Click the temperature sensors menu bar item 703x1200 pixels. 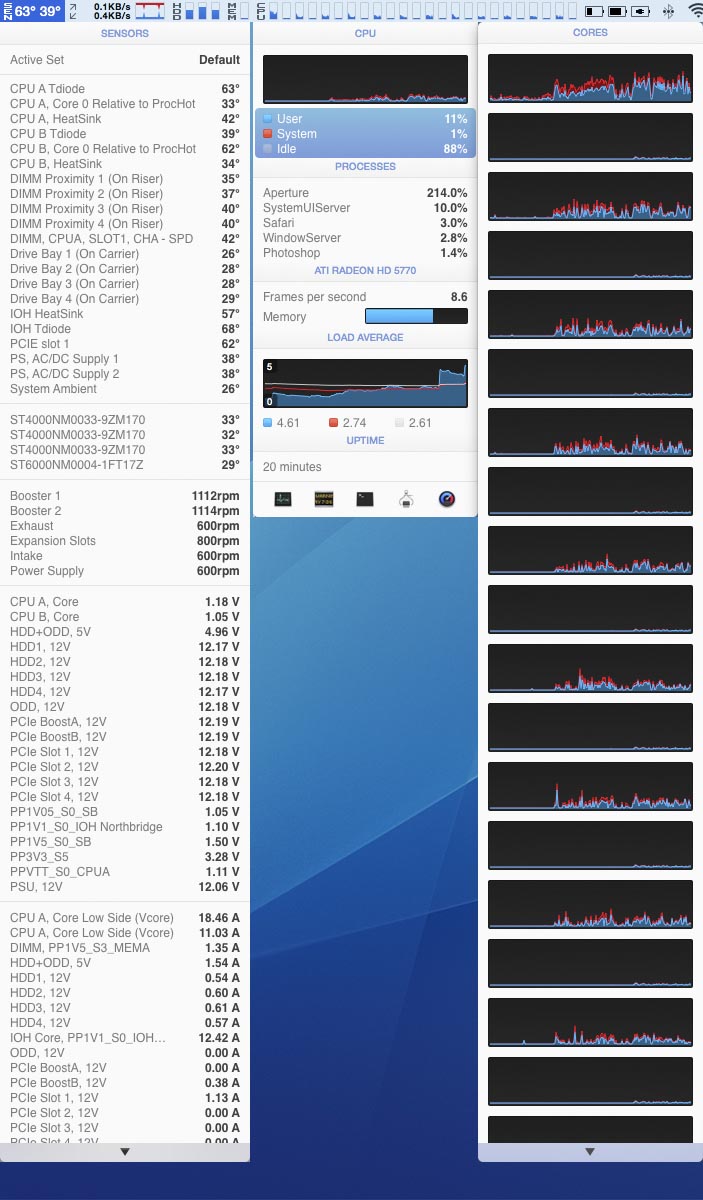pos(31,11)
